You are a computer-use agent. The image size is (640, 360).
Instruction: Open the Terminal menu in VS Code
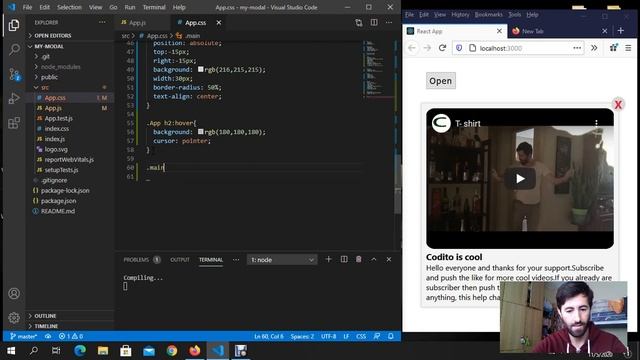point(154,7)
